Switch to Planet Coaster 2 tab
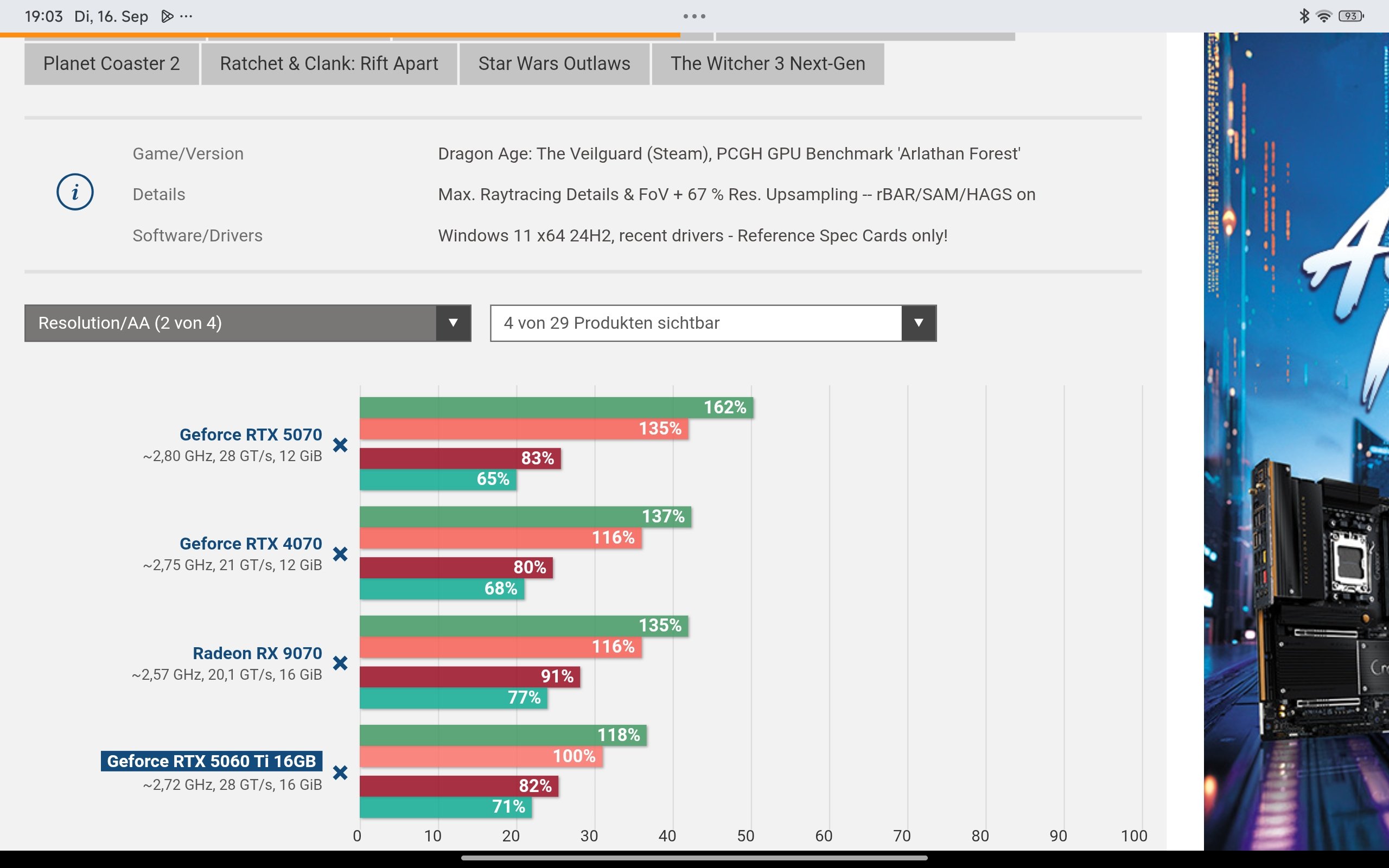1389x868 pixels. [x=111, y=63]
